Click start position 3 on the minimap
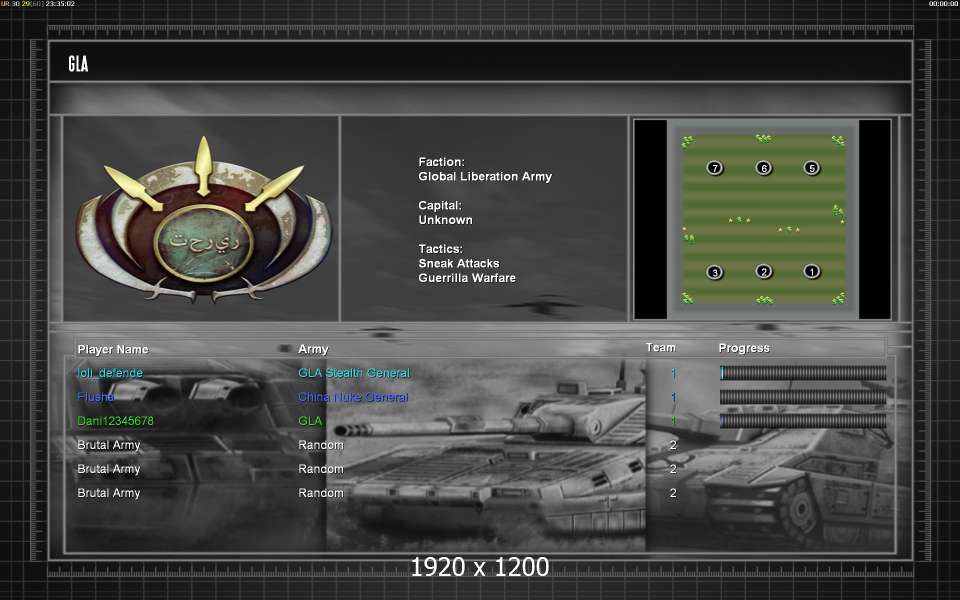 pyautogui.click(x=714, y=272)
